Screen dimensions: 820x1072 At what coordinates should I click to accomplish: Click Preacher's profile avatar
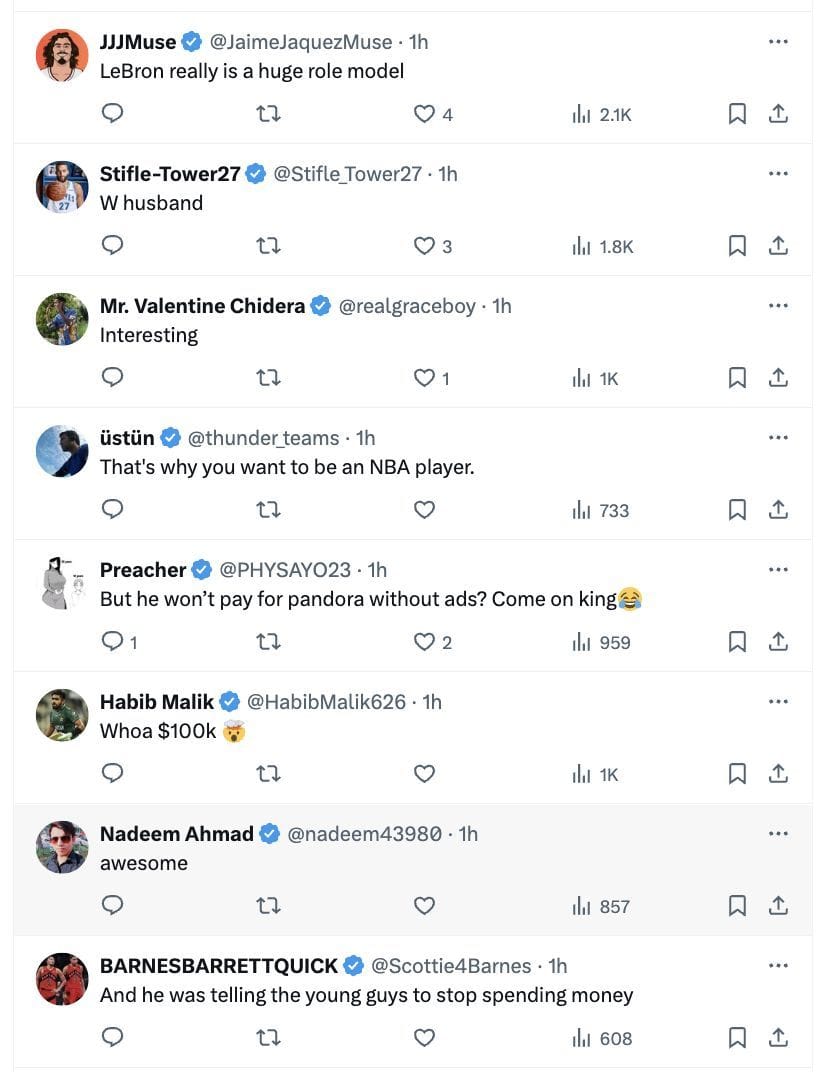tap(61, 583)
